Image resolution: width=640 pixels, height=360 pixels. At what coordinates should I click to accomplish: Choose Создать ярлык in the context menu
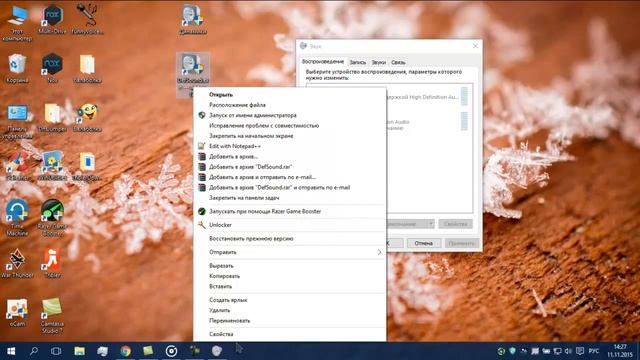pos(290,300)
